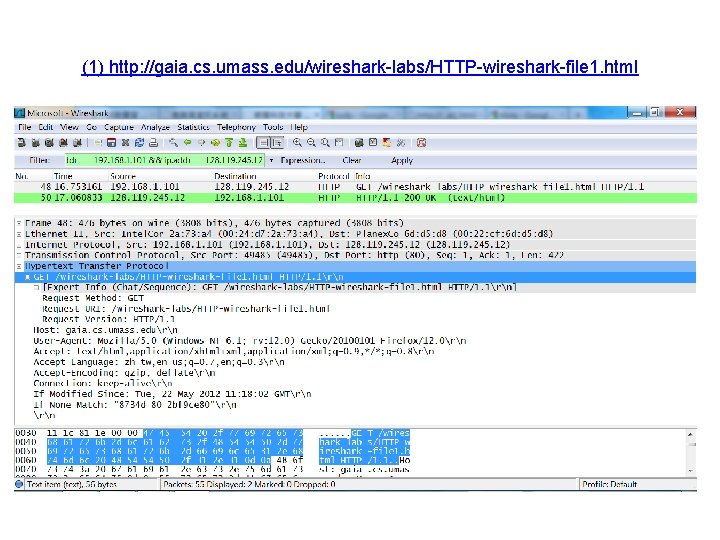
Task: Expand Transmission Control Protocol node
Action: [19, 255]
